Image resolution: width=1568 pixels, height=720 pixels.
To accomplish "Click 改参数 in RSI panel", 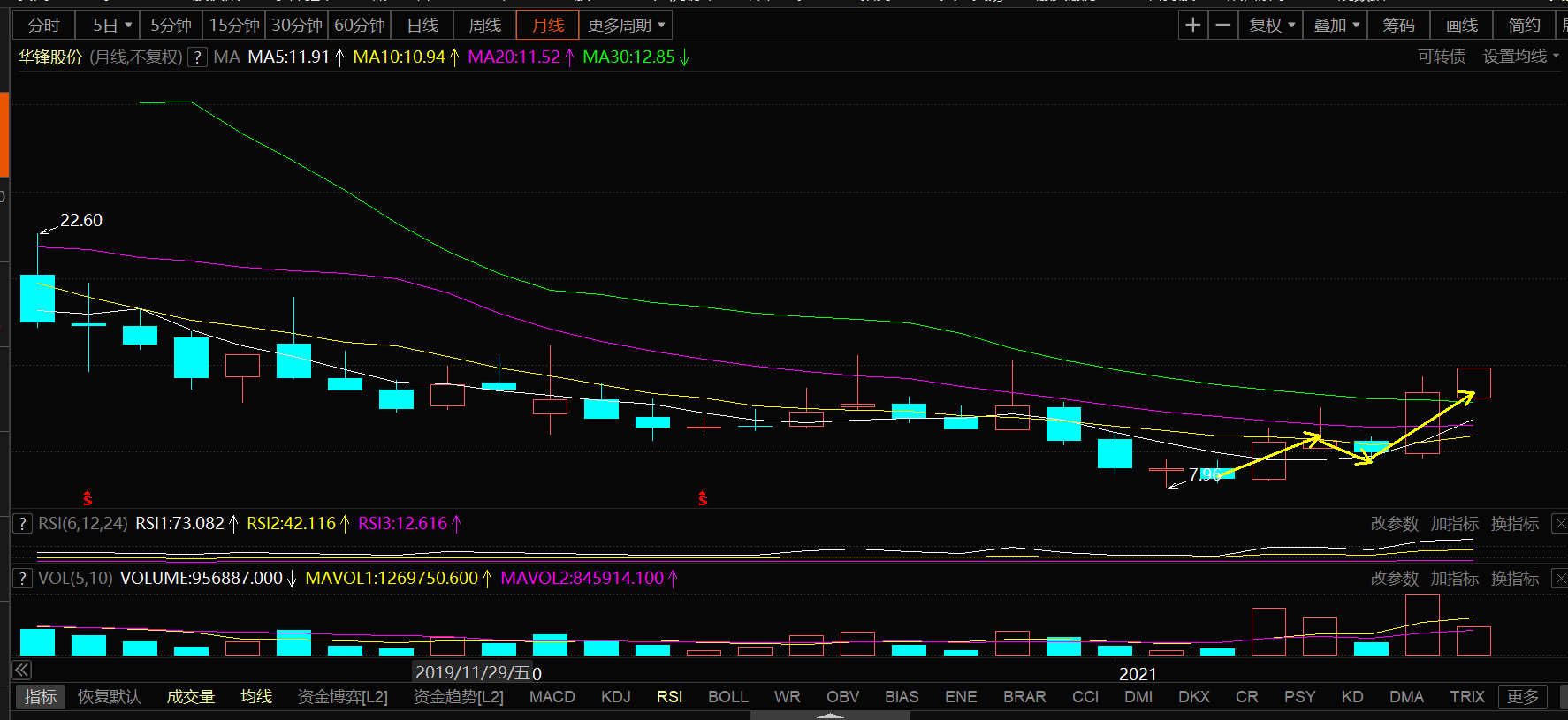I will tap(1395, 524).
